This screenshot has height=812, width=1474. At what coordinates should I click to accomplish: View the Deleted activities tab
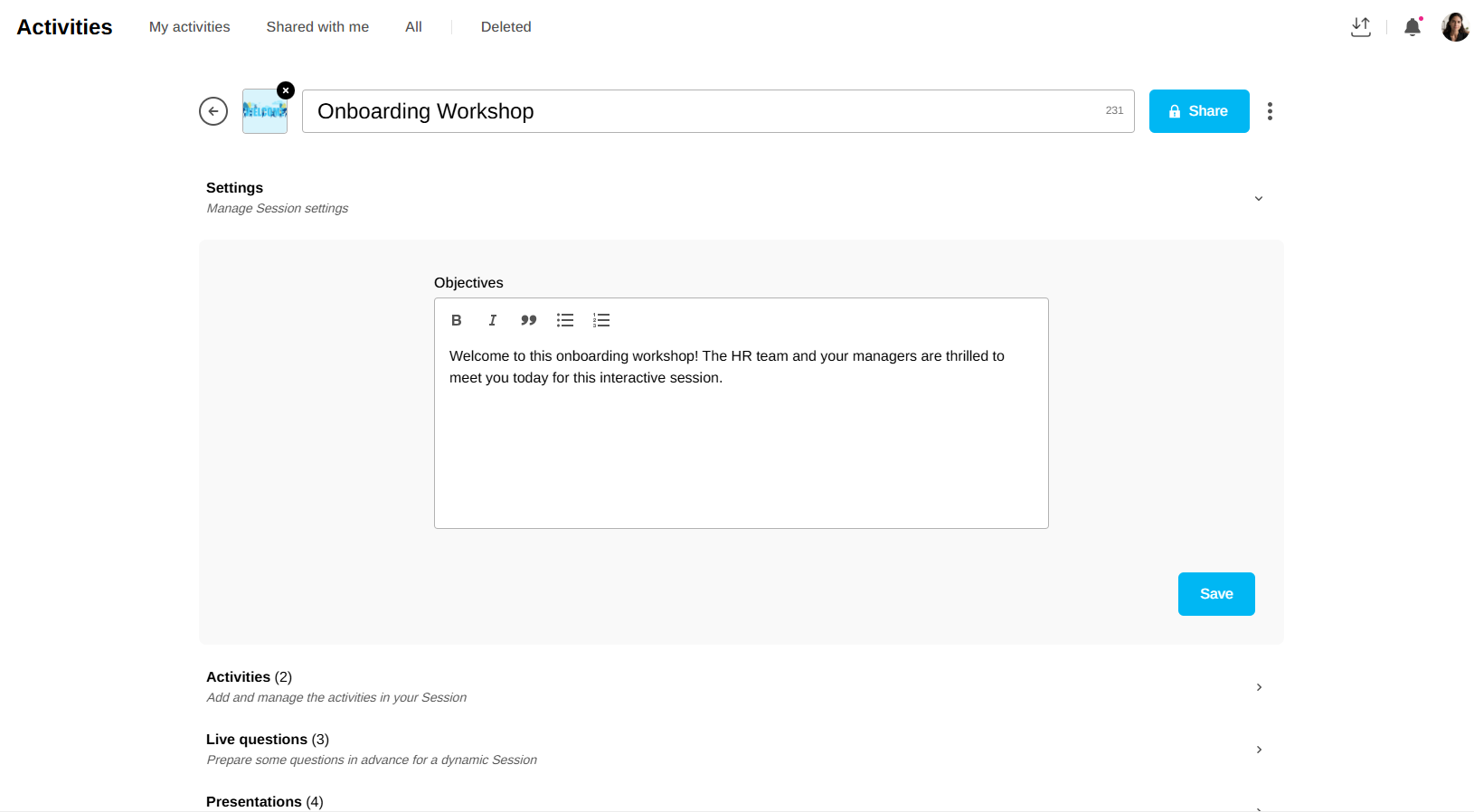[506, 27]
